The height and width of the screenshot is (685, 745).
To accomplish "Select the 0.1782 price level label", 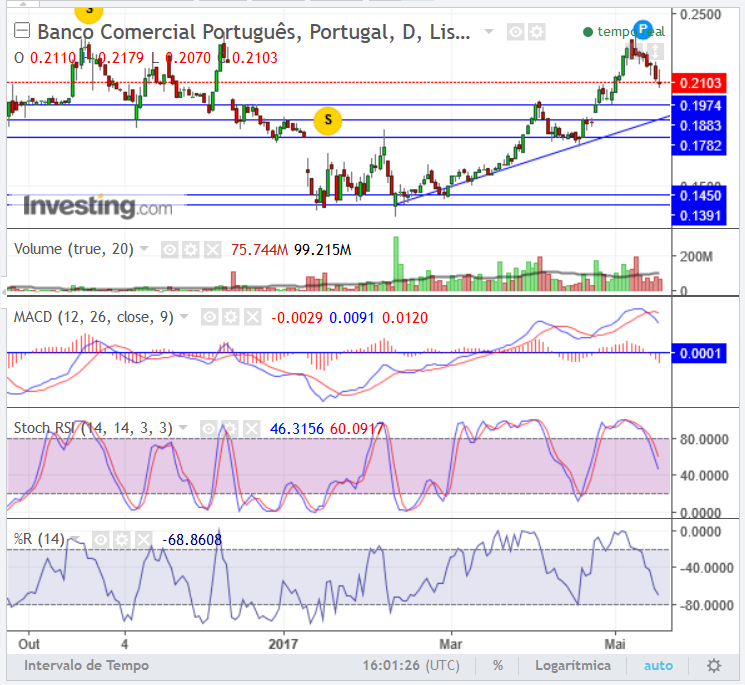I will pyautogui.click(x=699, y=145).
